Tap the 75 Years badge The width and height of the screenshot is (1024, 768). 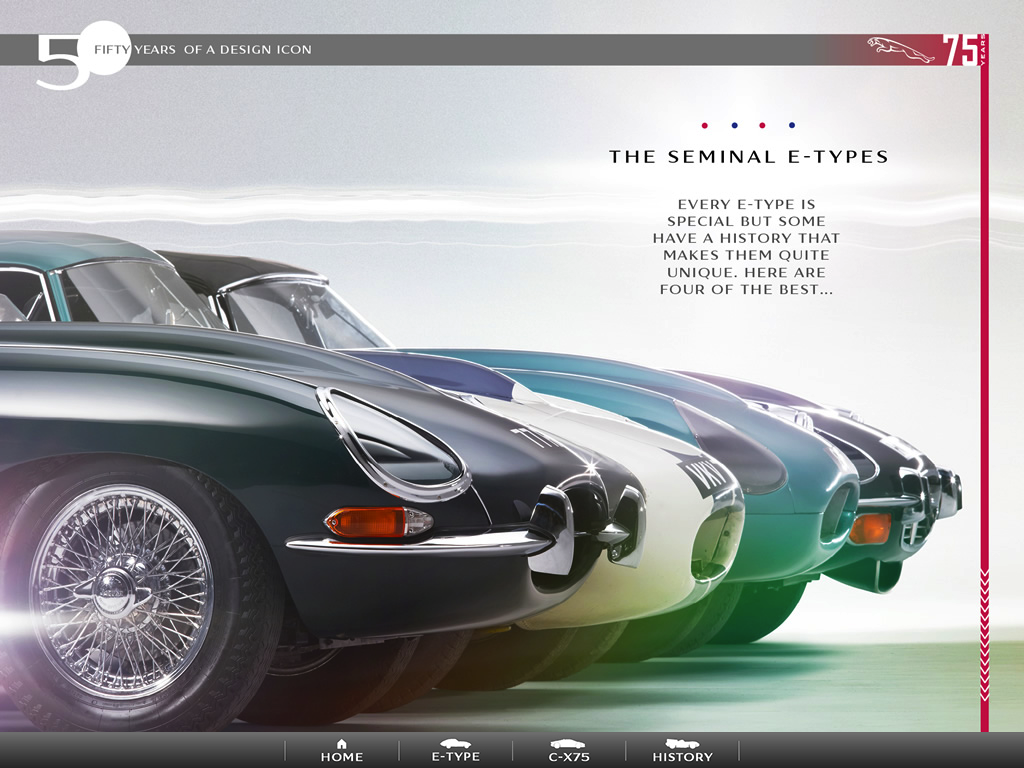tap(964, 49)
